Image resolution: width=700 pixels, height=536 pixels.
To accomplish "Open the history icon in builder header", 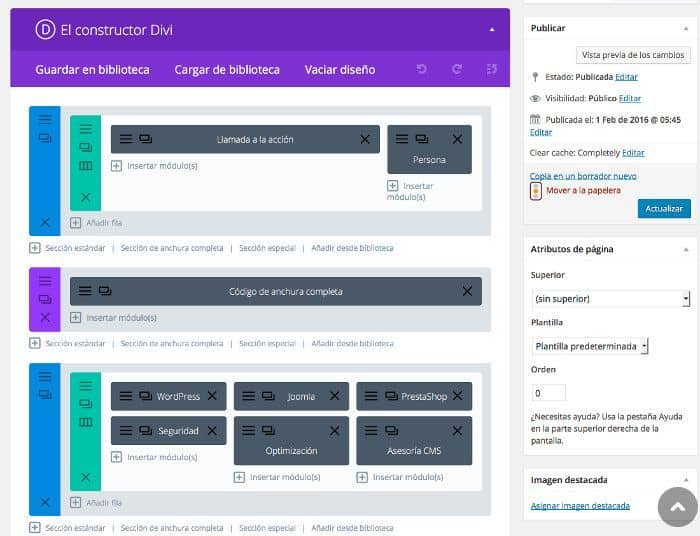I will point(492,69).
